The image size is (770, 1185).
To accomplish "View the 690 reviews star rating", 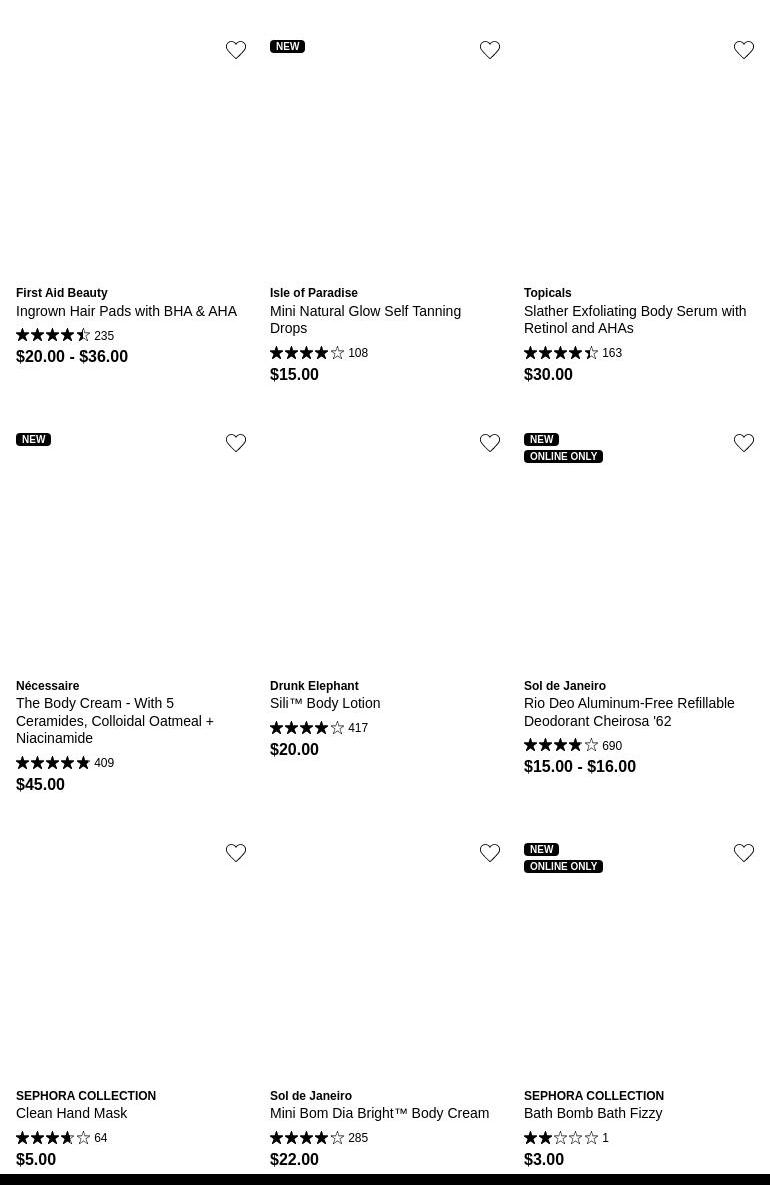I will [572, 746].
